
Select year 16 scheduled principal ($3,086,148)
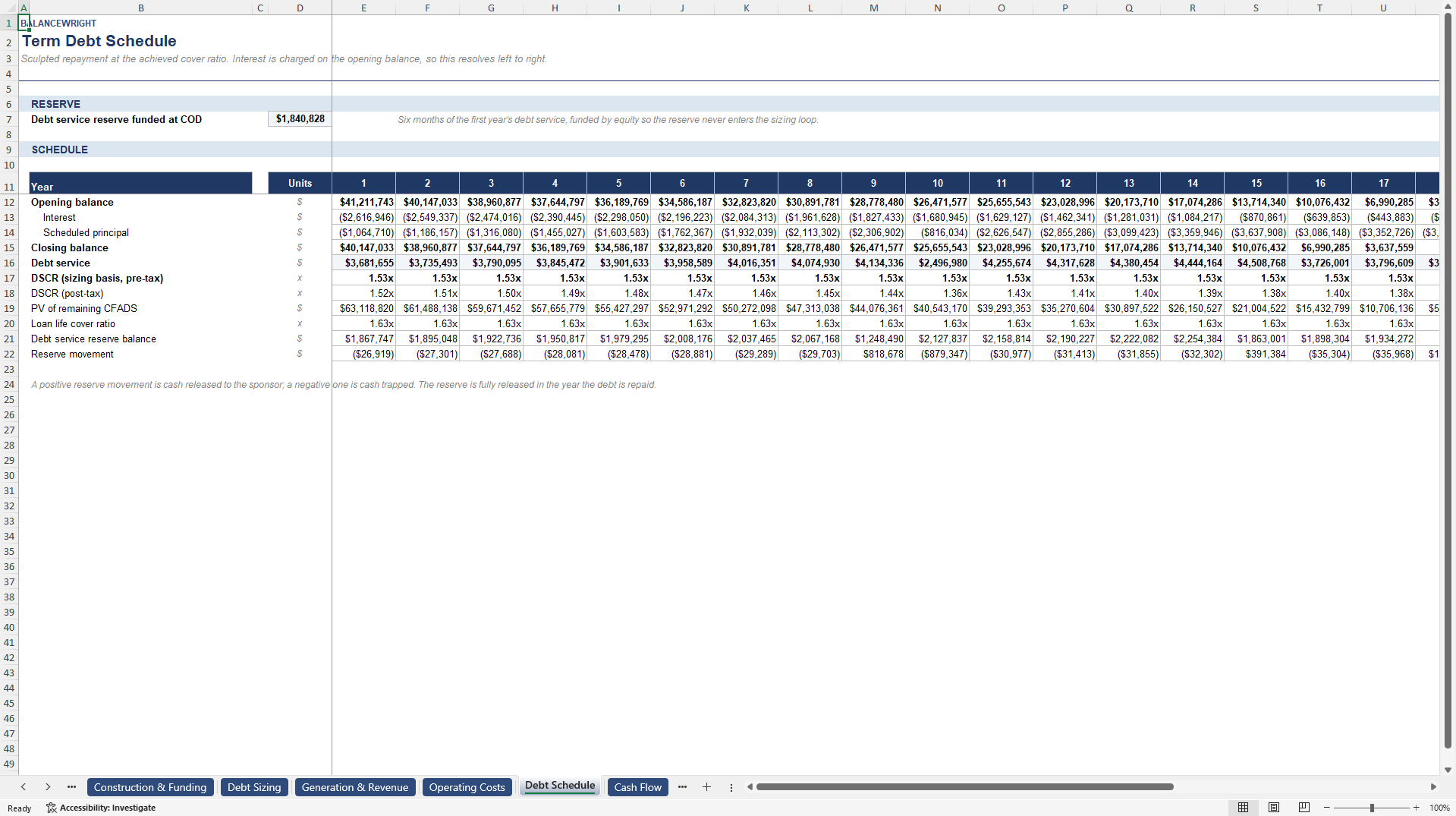coord(1319,232)
